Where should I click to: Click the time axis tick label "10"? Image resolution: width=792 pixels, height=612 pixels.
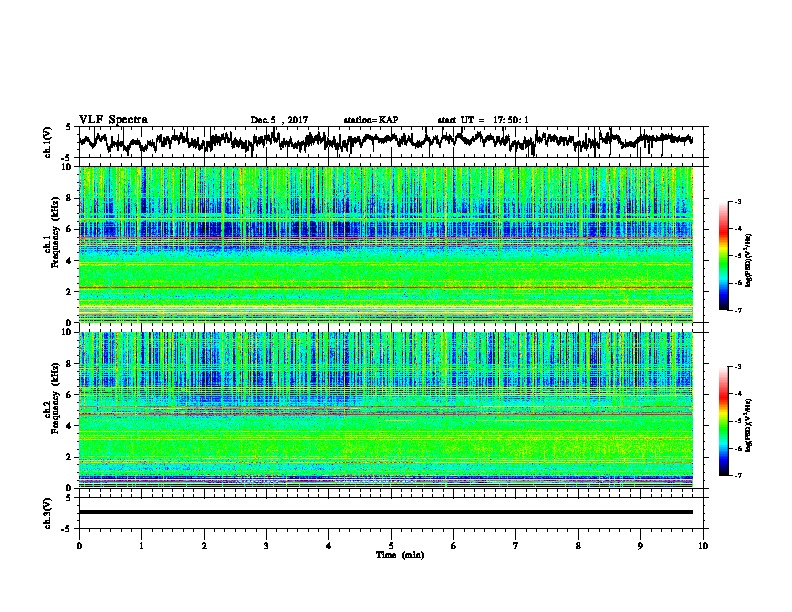[x=703, y=546]
